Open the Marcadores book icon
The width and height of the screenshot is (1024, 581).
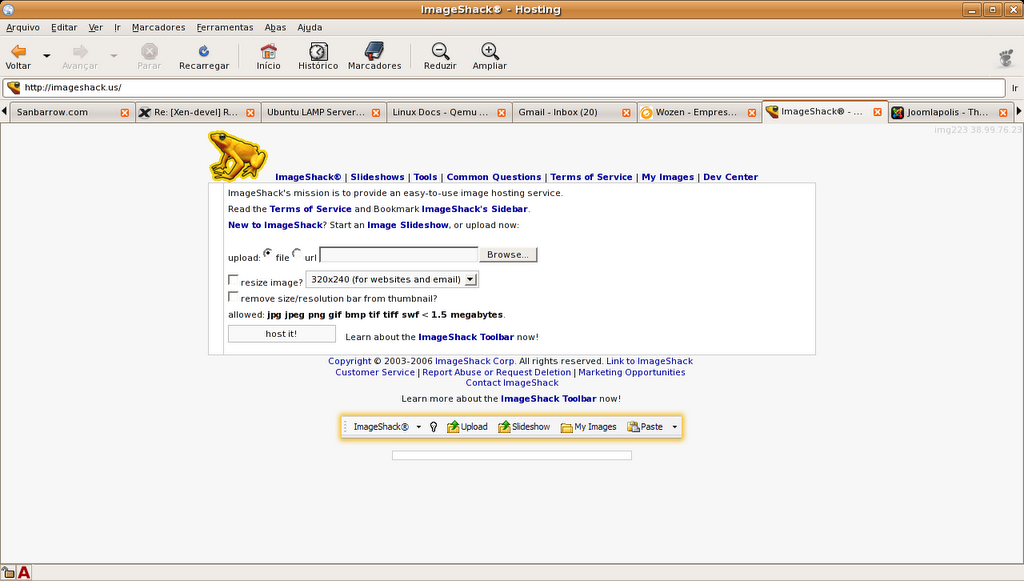(374, 51)
